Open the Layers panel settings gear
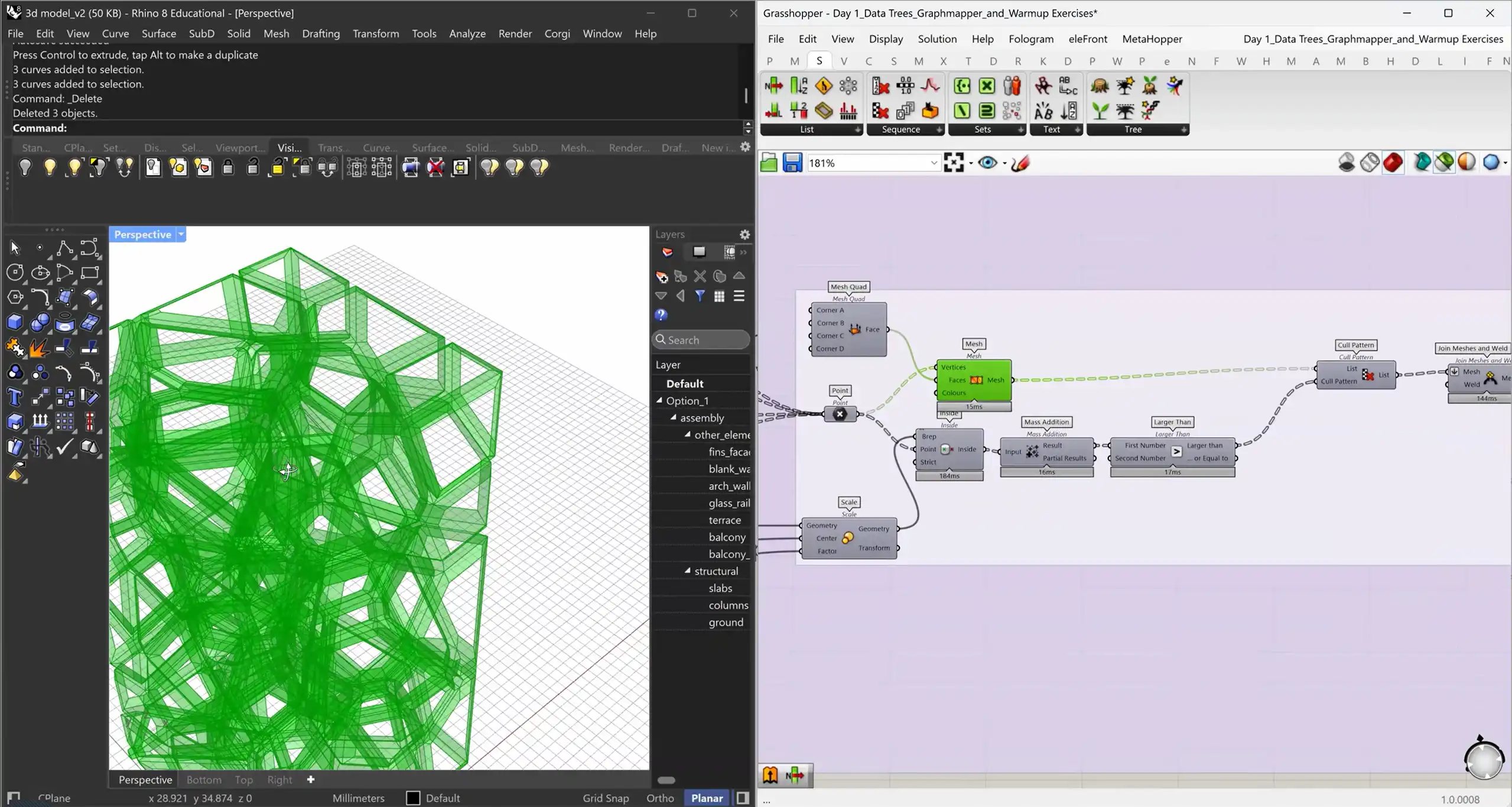Viewport: 1512px width, 807px height. 744,234
